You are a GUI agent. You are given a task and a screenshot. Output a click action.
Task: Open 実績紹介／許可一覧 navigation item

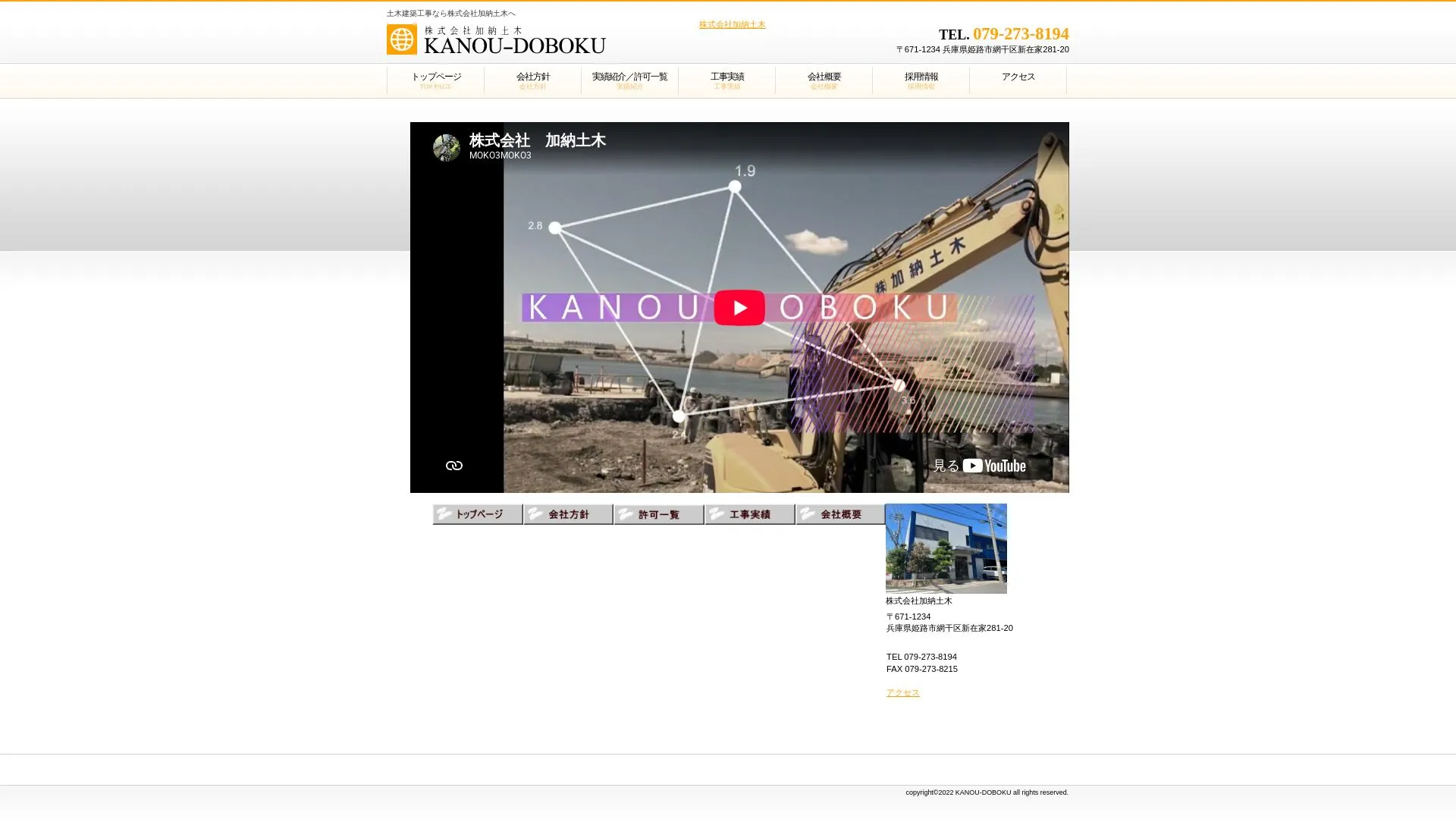coord(629,80)
